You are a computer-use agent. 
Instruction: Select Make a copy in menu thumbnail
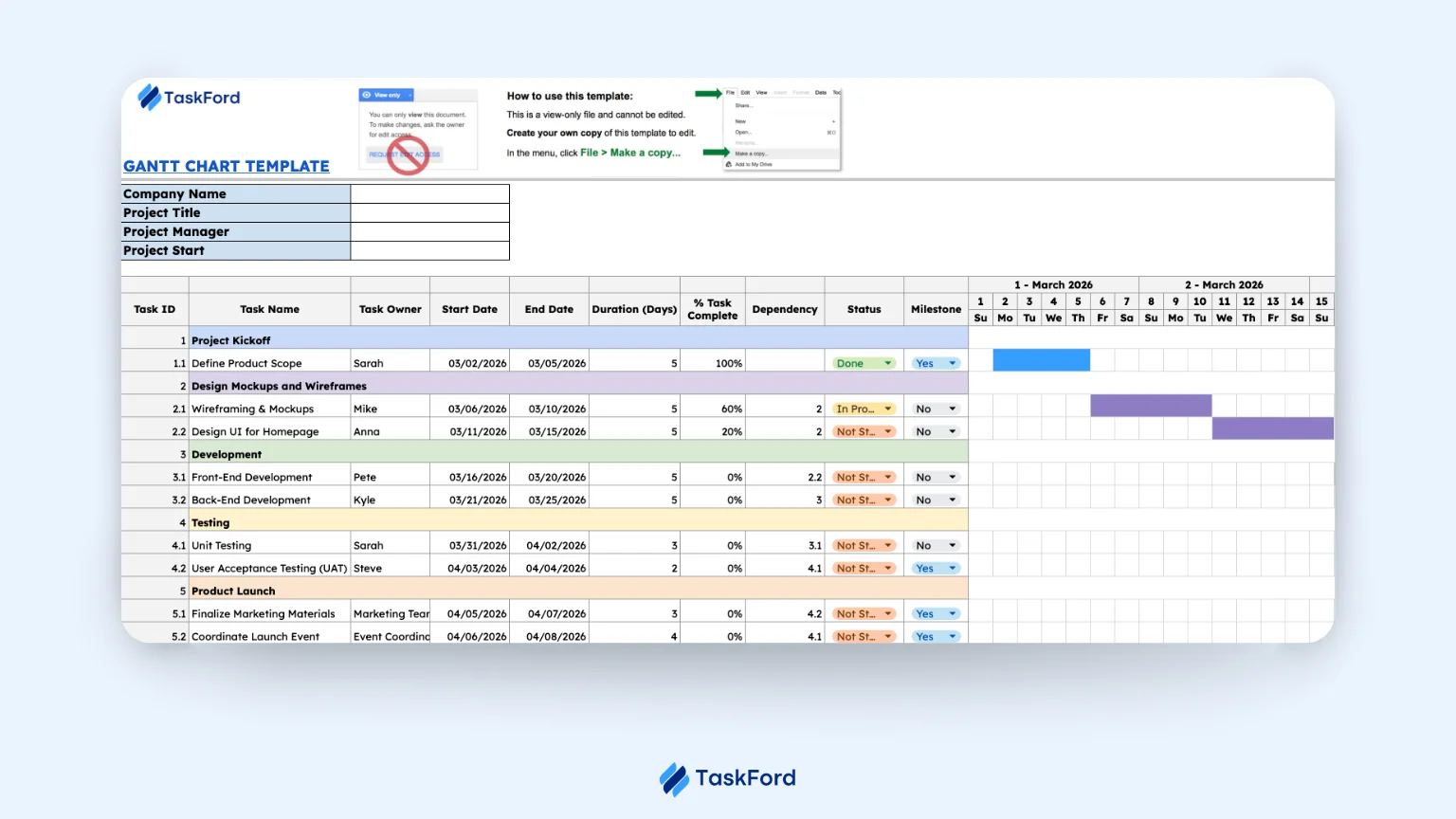(x=752, y=154)
